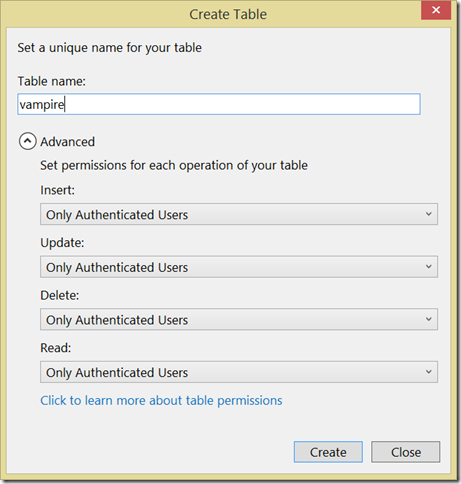The height and width of the screenshot is (484, 461).
Task: Open the table permissions help link
Action: tap(161, 401)
